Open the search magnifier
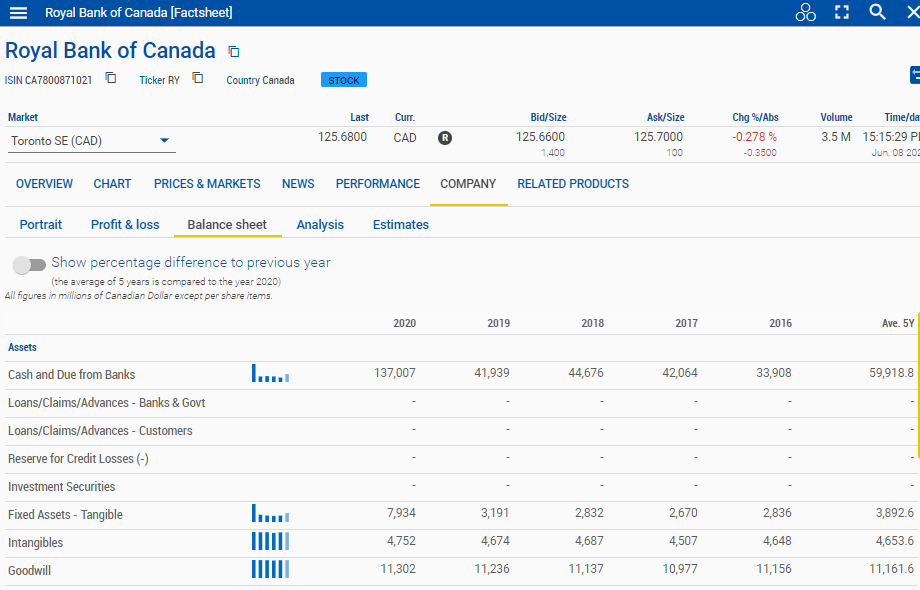 [x=877, y=12]
